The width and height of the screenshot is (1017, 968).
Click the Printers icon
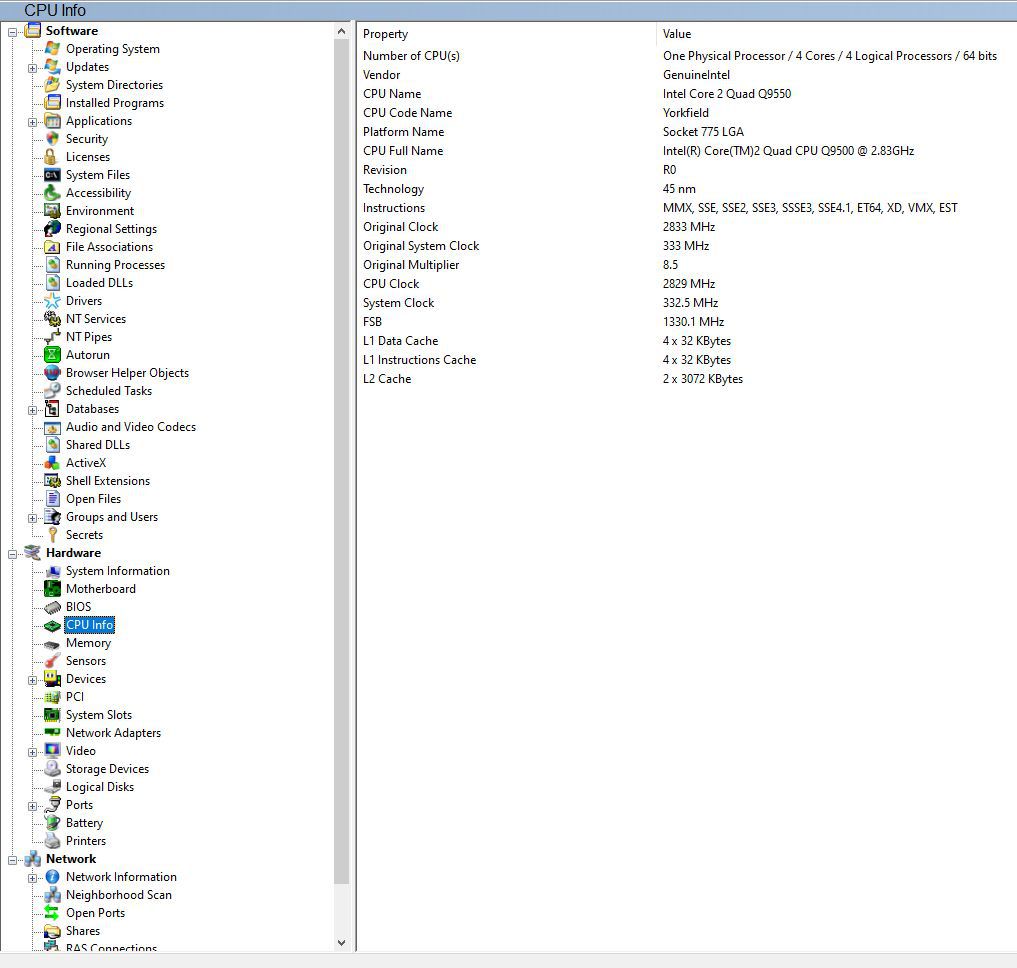(53, 841)
